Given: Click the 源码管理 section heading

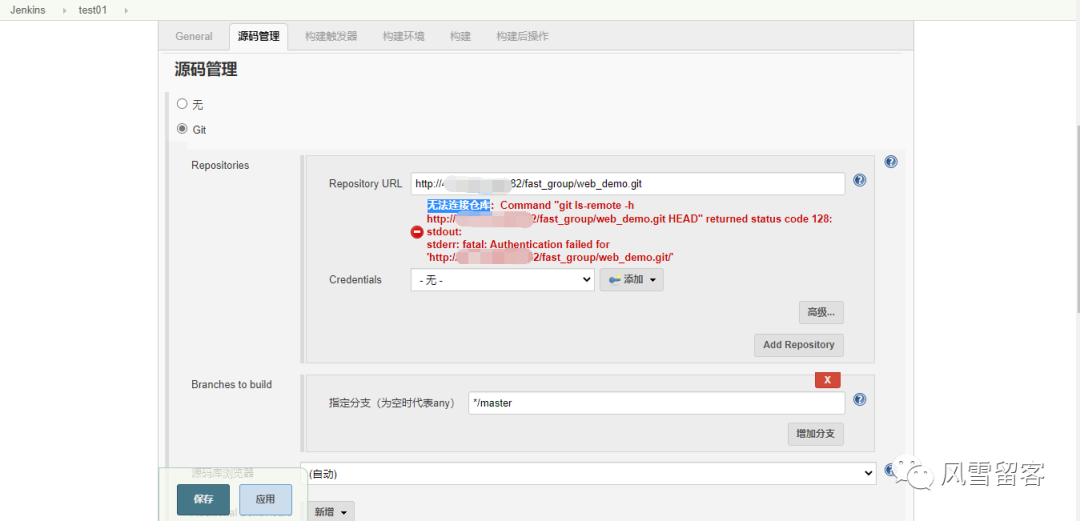Looking at the screenshot, I should coord(206,69).
